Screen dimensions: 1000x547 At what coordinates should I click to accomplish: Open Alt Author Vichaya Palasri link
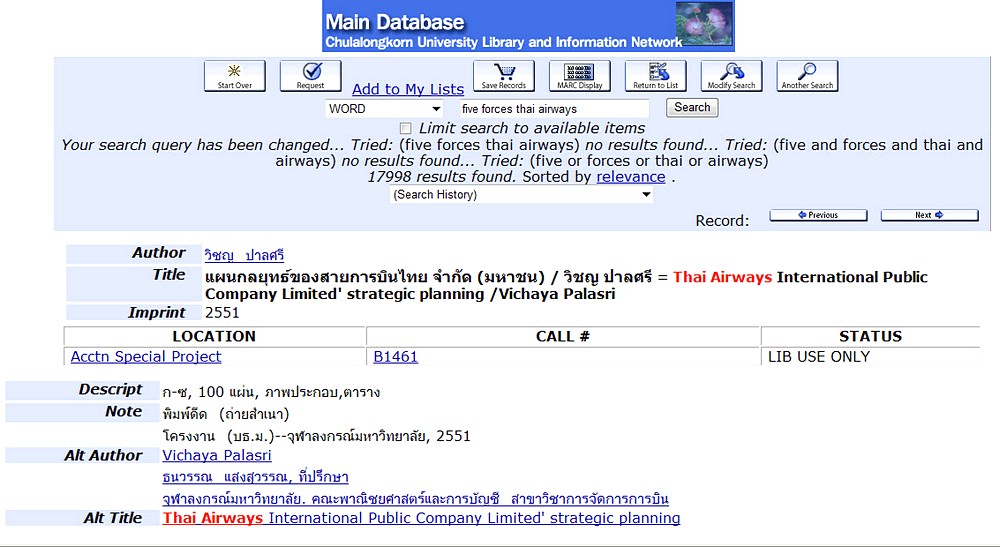(x=217, y=455)
